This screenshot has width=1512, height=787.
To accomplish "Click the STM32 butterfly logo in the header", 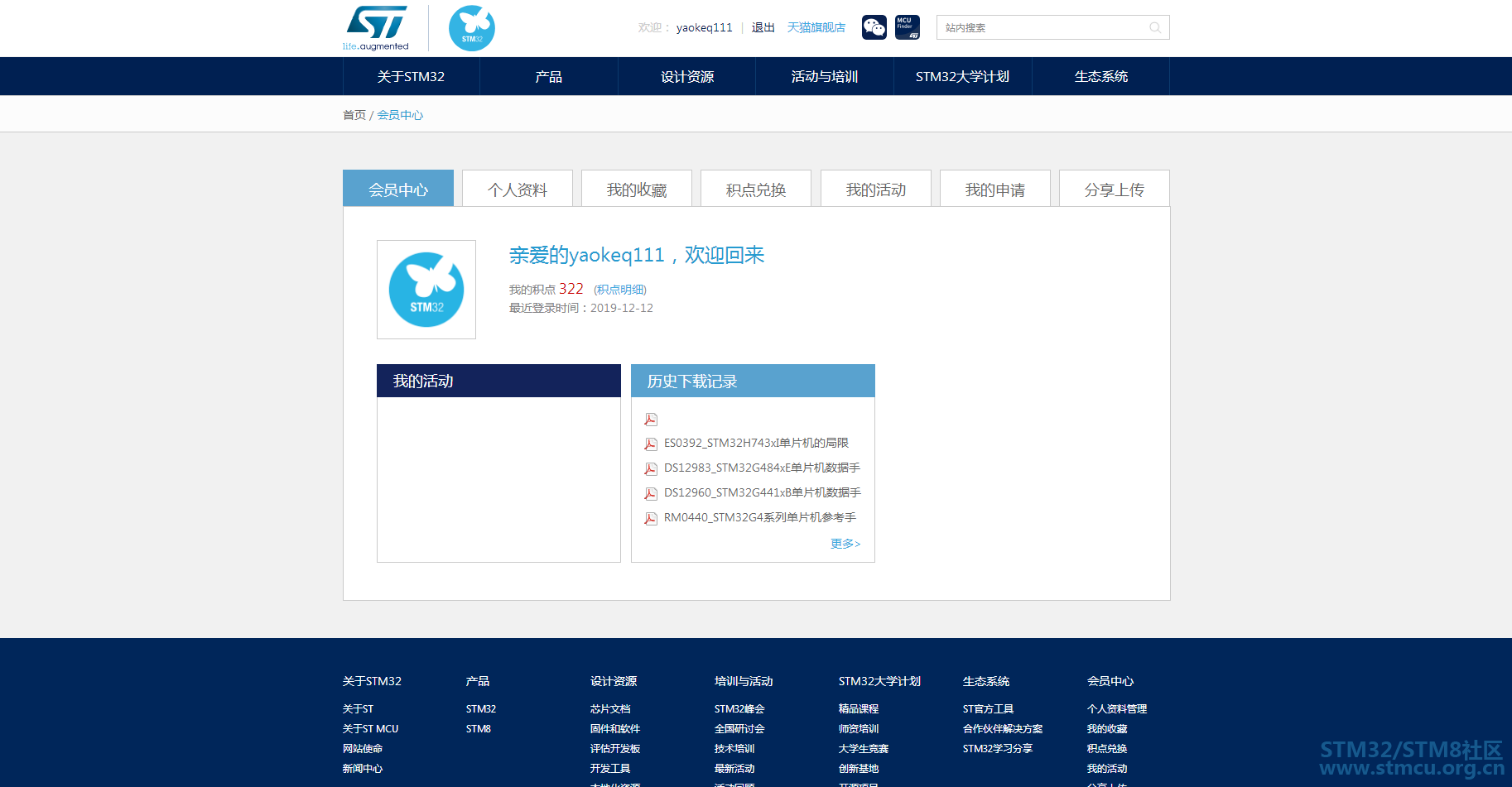I will [472, 28].
